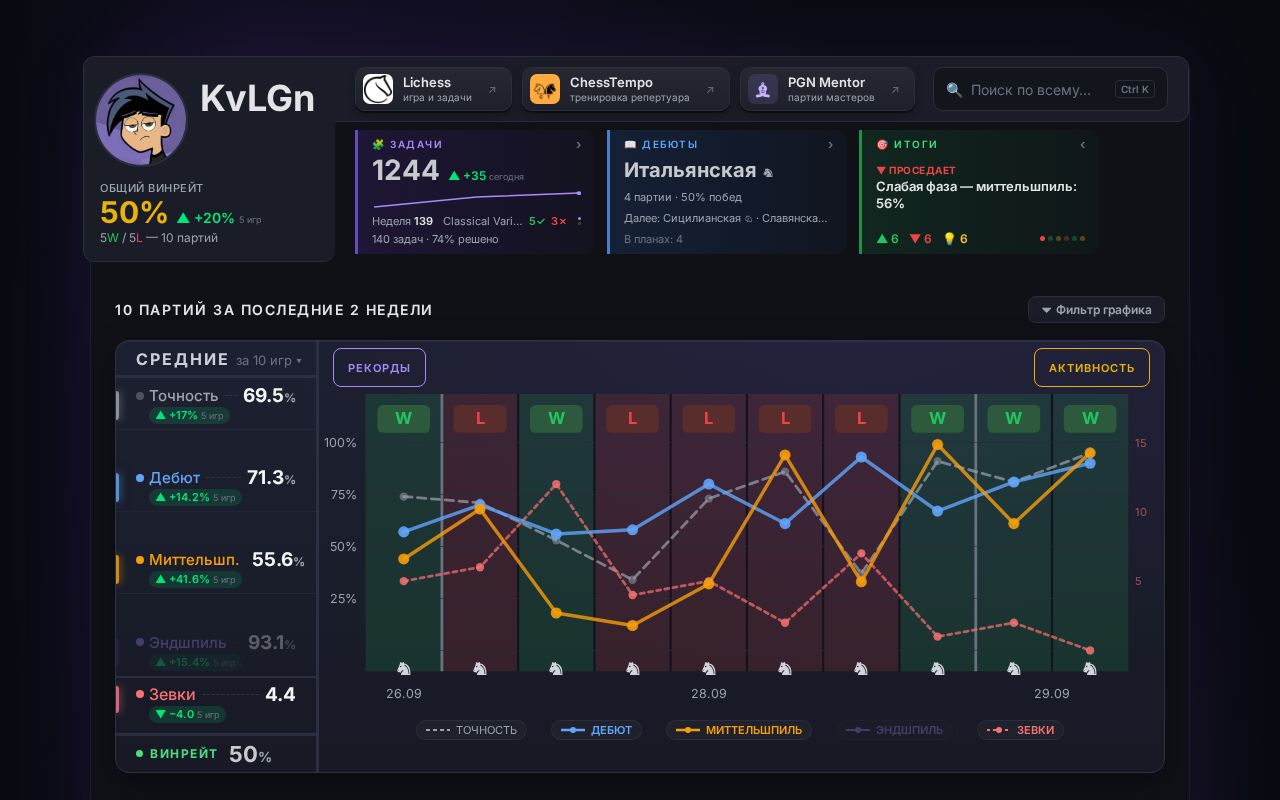Click the target icon beside ИТОГИ
Screen dimensions: 1280x800
[882, 145]
